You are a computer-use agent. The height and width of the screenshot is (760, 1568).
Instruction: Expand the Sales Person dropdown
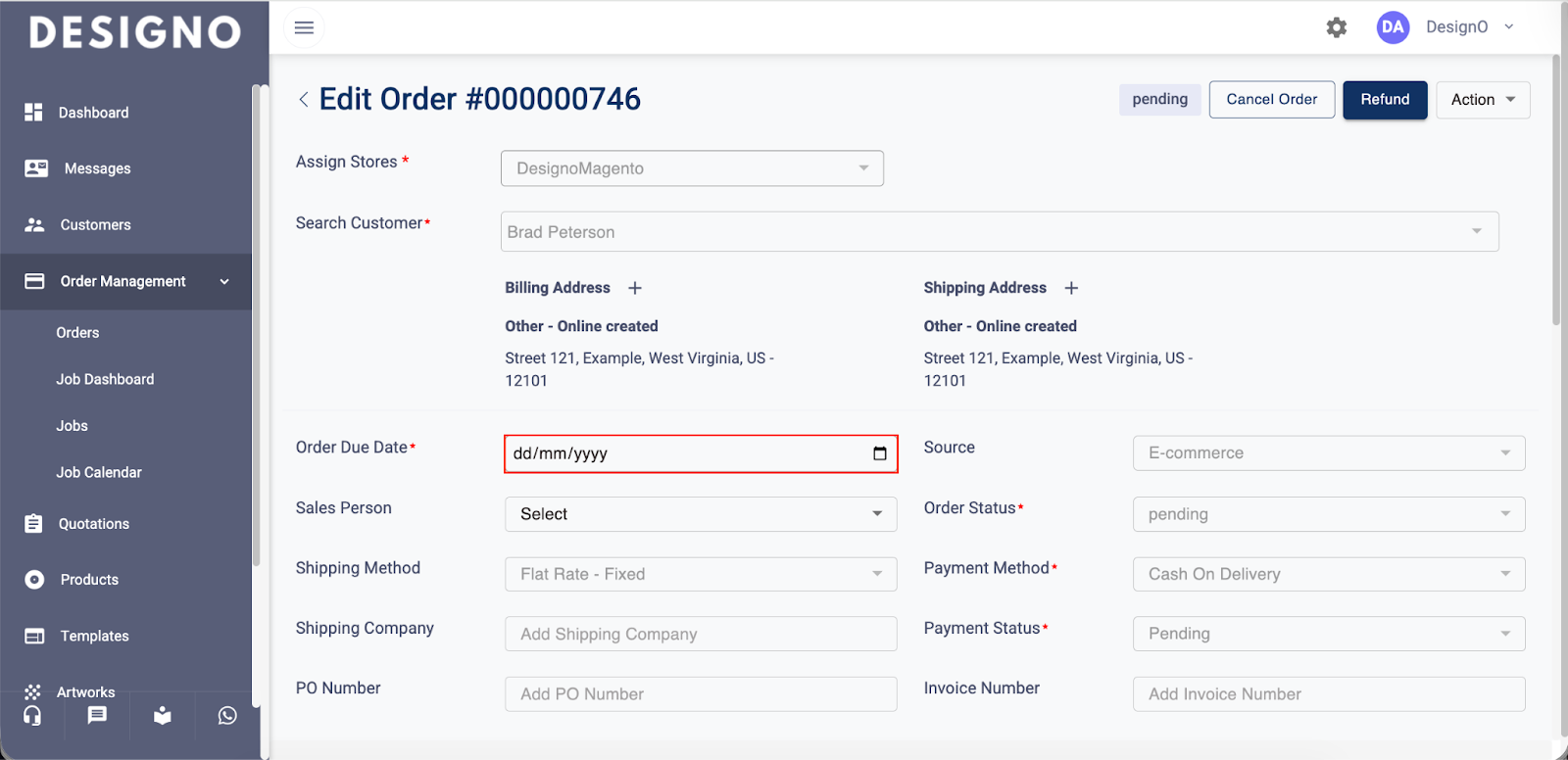pos(701,514)
